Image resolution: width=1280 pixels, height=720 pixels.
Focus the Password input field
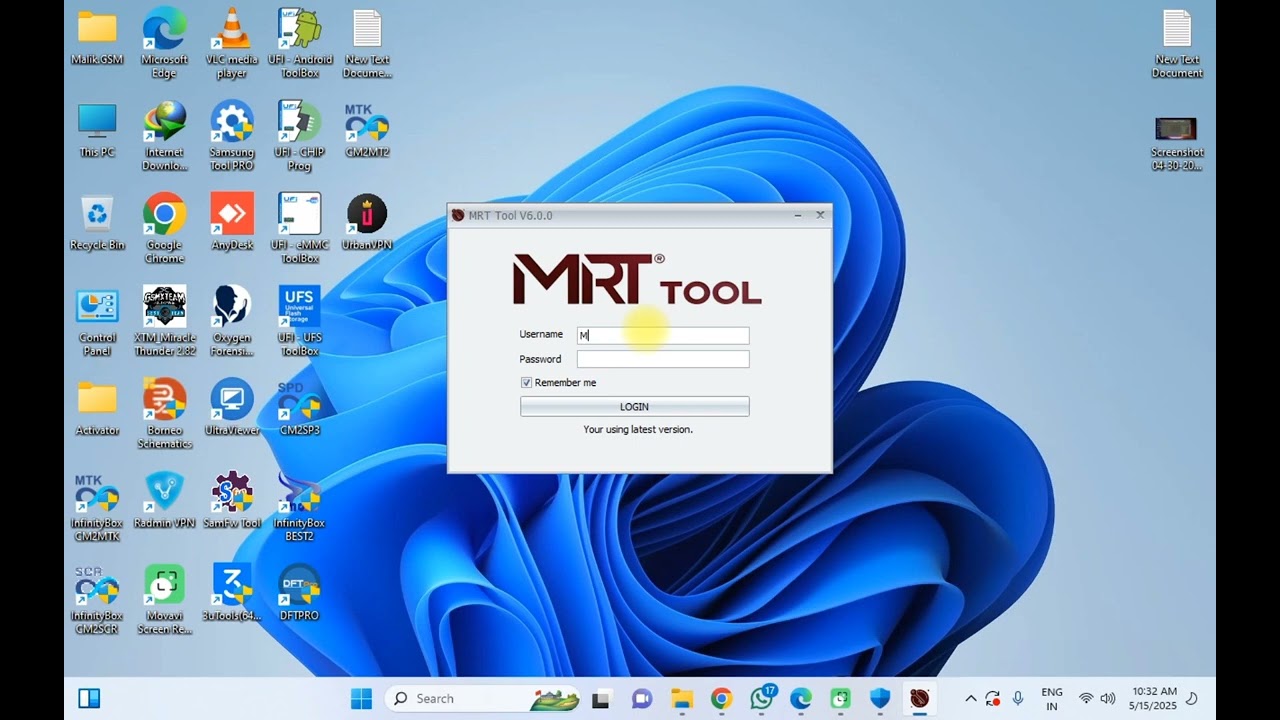[663, 359]
